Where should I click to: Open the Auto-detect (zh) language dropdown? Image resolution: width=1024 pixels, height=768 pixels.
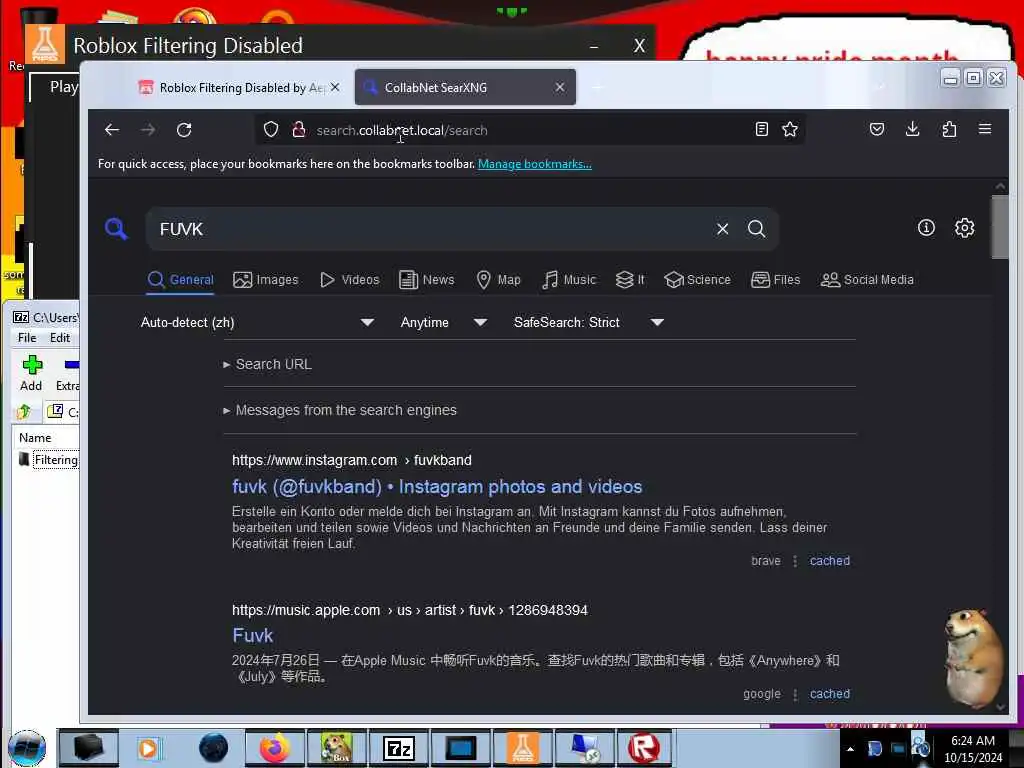click(257, 322)
